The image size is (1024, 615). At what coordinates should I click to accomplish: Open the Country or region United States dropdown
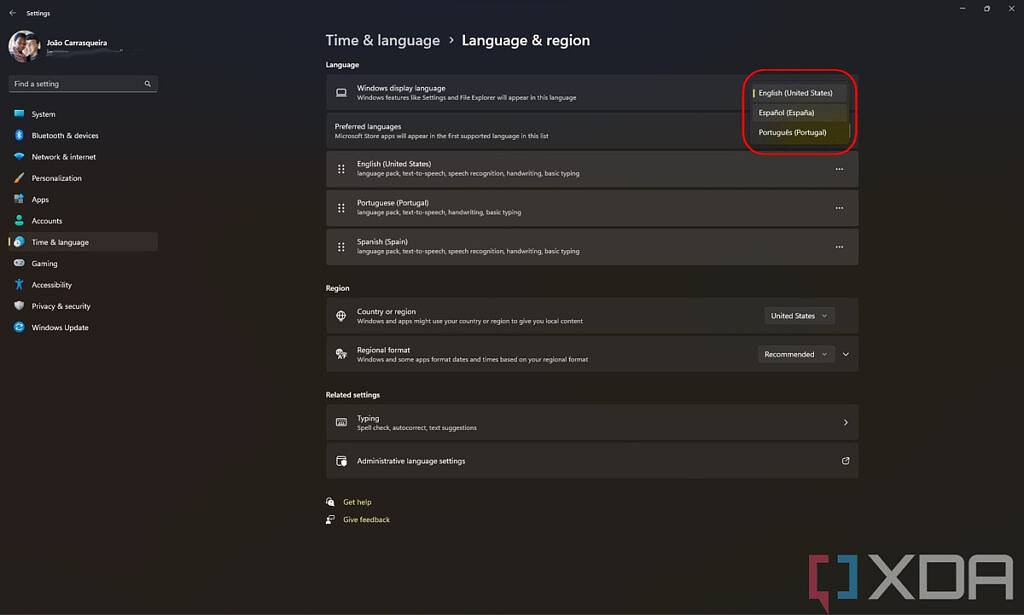799,315
